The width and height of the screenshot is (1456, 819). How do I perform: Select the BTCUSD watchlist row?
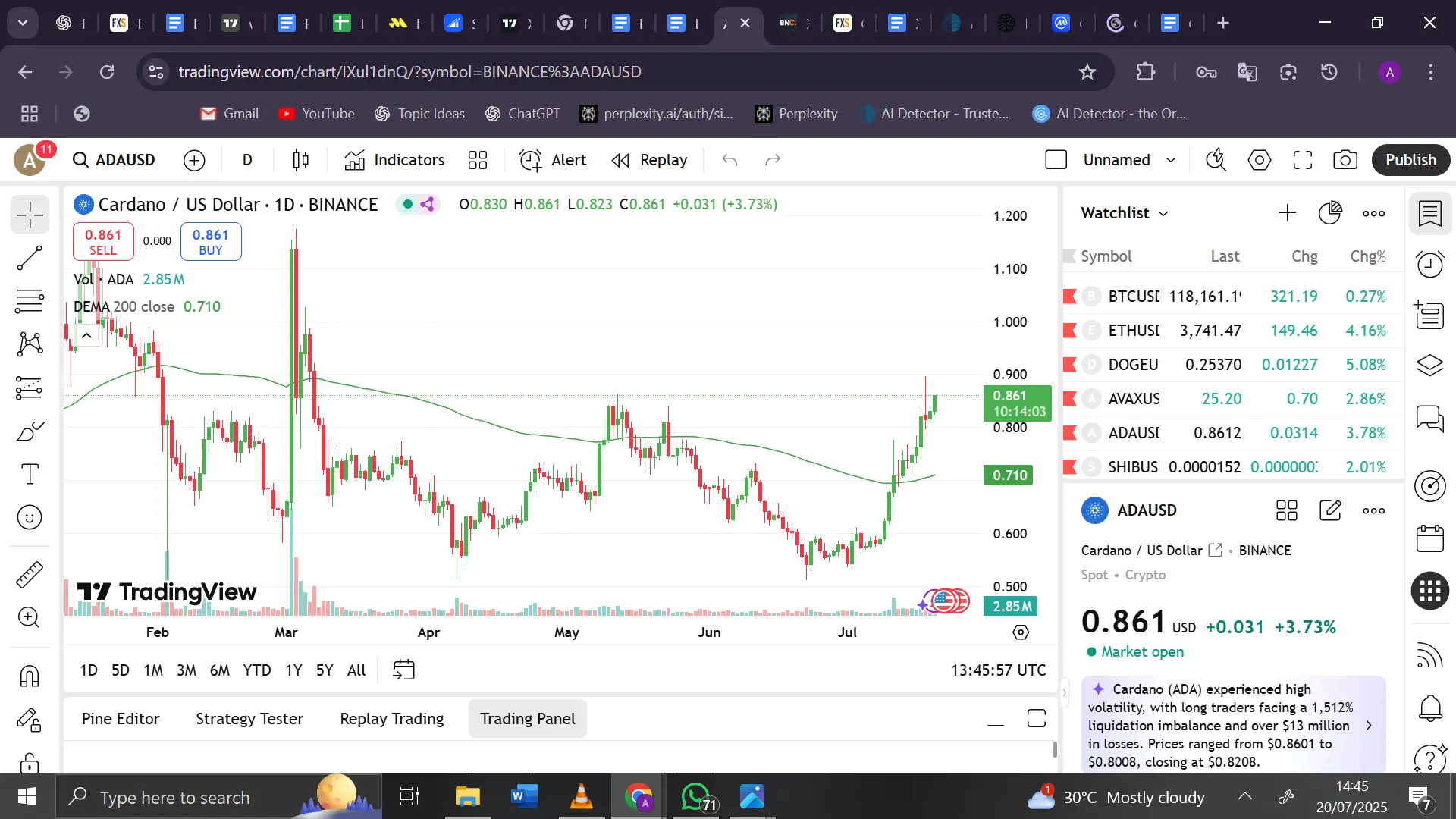(1233, 297)
